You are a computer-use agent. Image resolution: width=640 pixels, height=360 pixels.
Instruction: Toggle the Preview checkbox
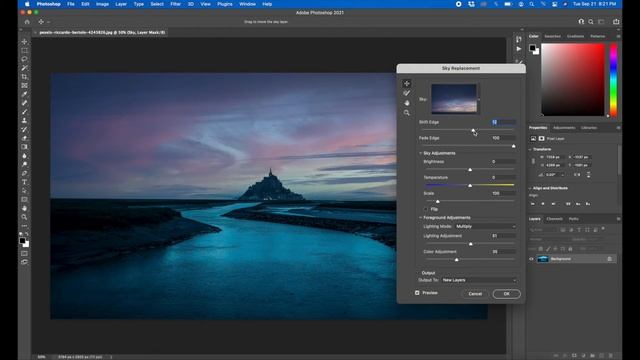pos(417,293)
